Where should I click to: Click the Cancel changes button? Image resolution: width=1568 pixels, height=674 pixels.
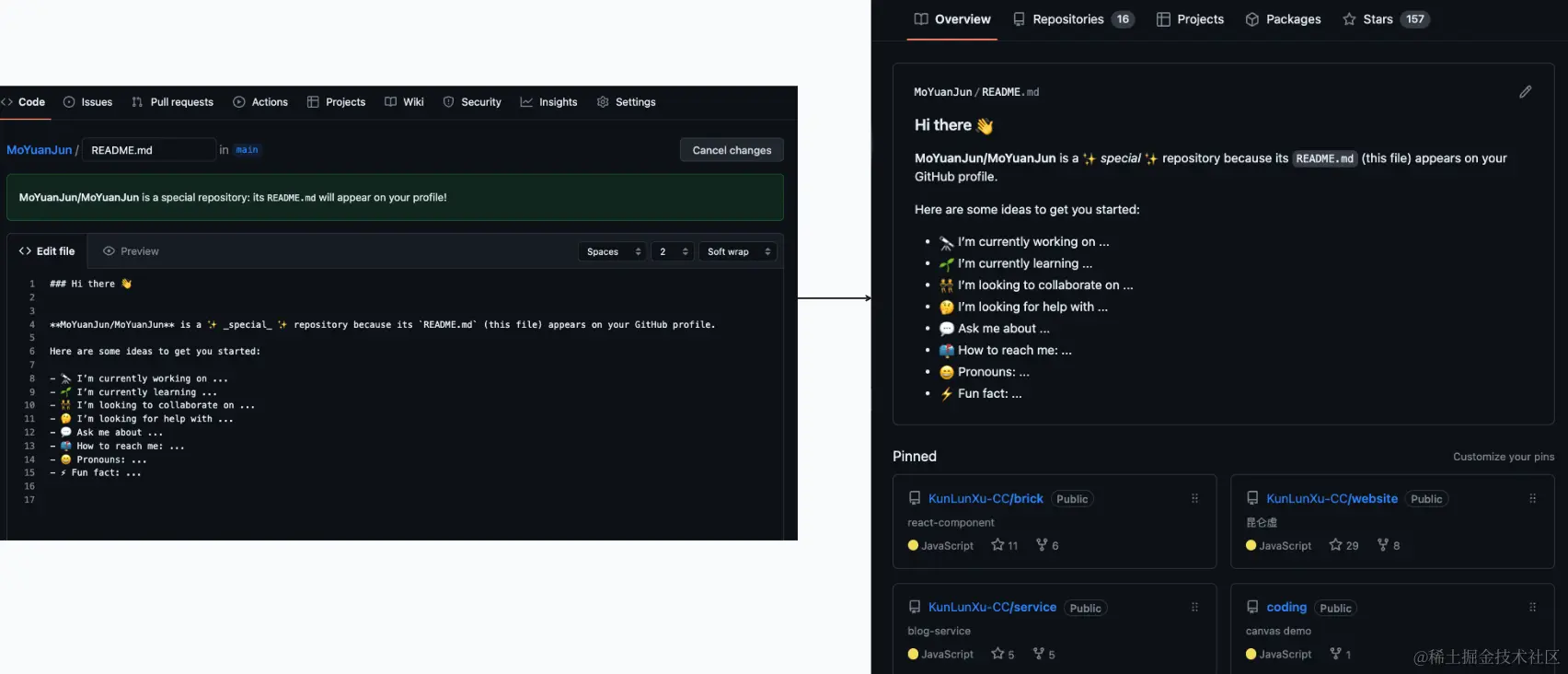tap(732, 150)
